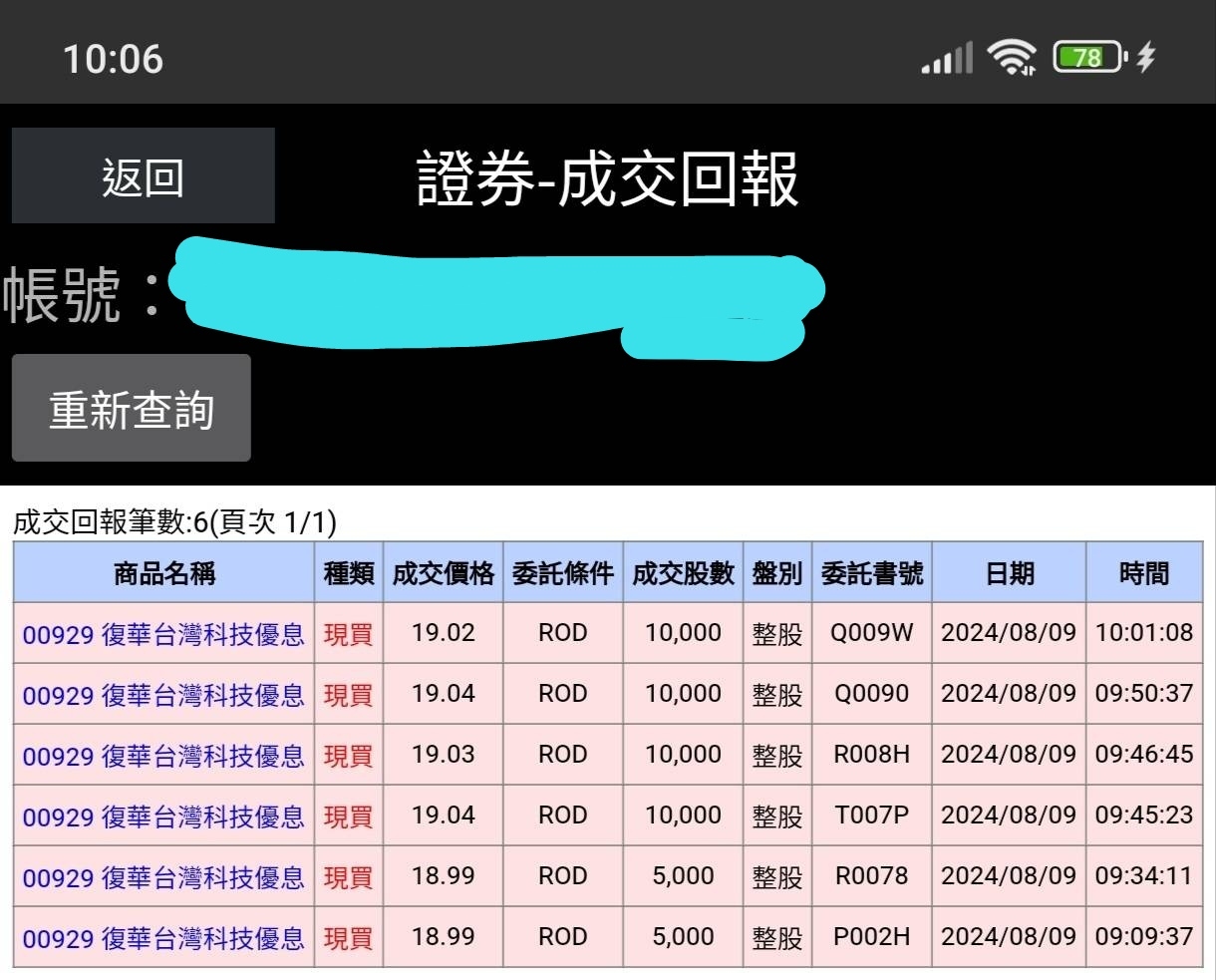Select the 委託條件 column header
This screenshot has height=980, width=1216.
(x=563, y=573)
